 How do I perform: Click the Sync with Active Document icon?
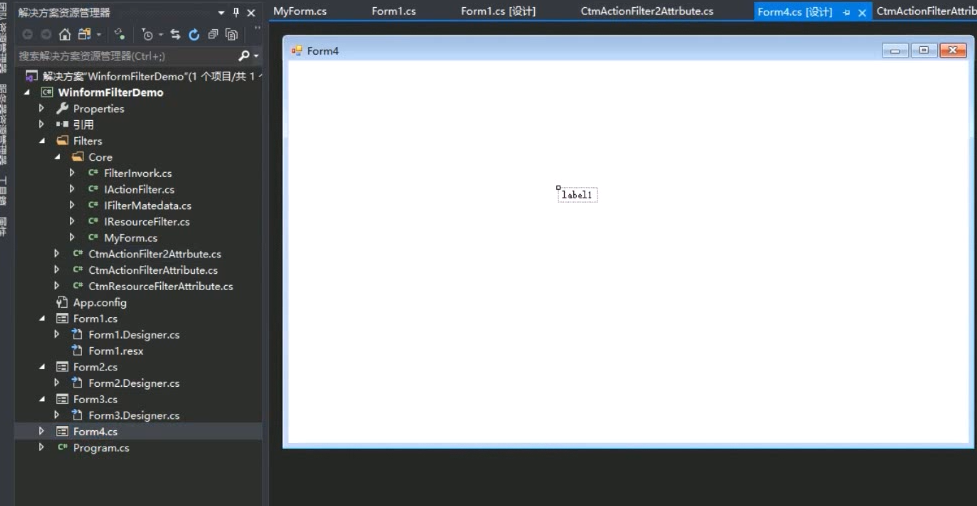(x=176, y=35)
